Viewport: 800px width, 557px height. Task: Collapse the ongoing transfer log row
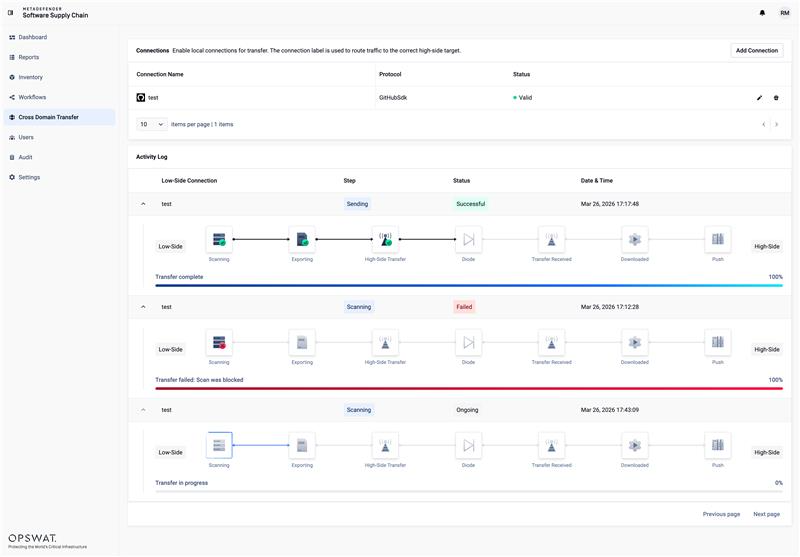point(143,410)
